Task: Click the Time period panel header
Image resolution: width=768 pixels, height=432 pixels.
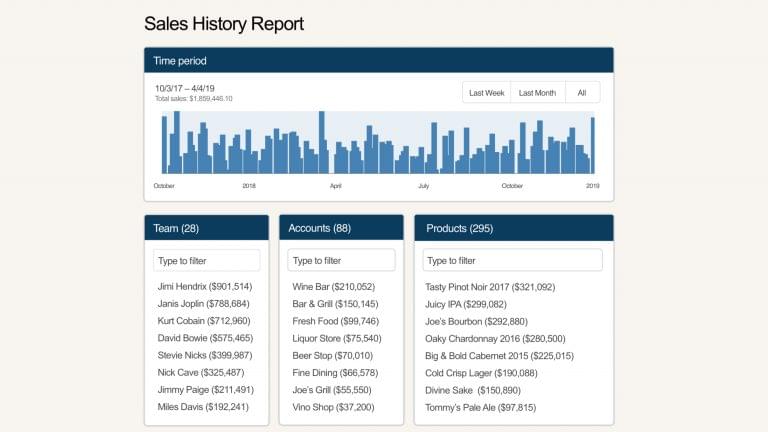Action: 378,61
